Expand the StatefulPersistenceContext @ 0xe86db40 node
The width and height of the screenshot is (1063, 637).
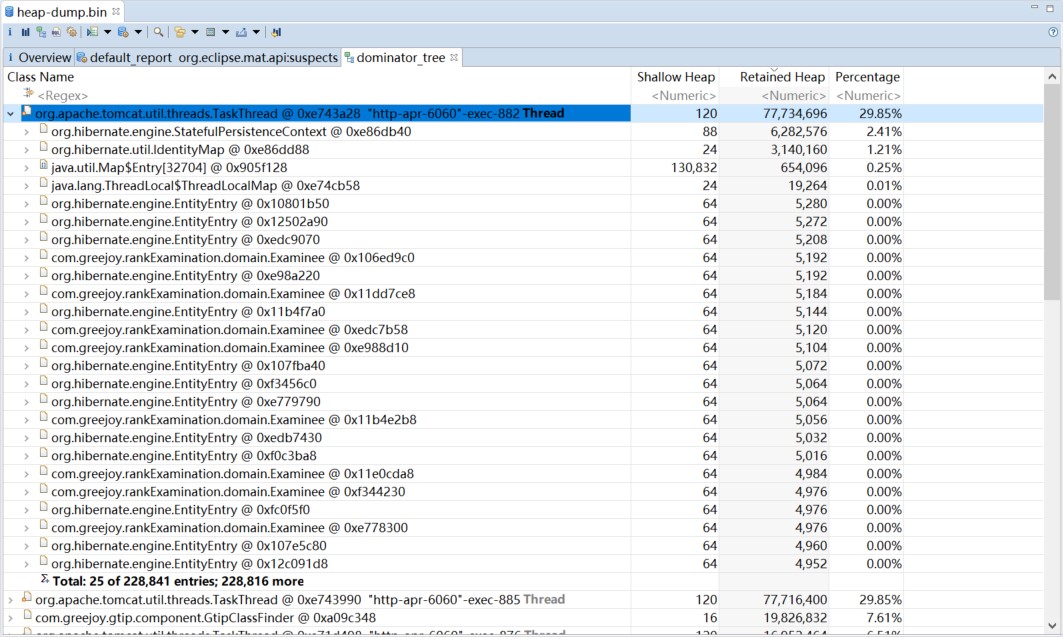(x=26, y=131)
